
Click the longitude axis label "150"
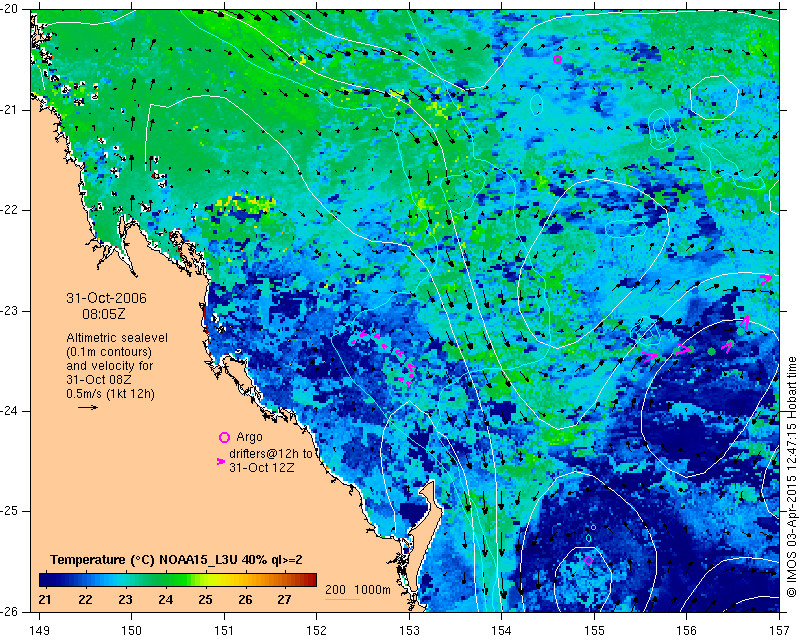[x=132, y=631]
